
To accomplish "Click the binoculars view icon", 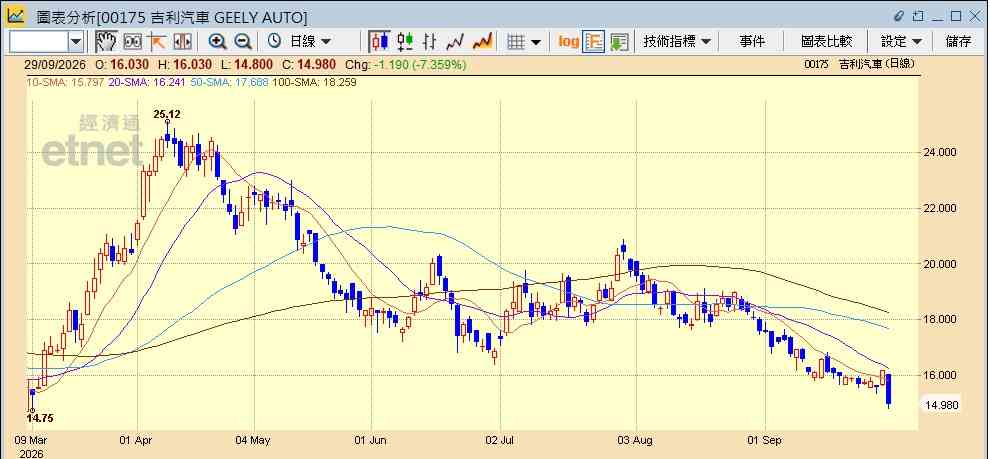I will point(133,42).
